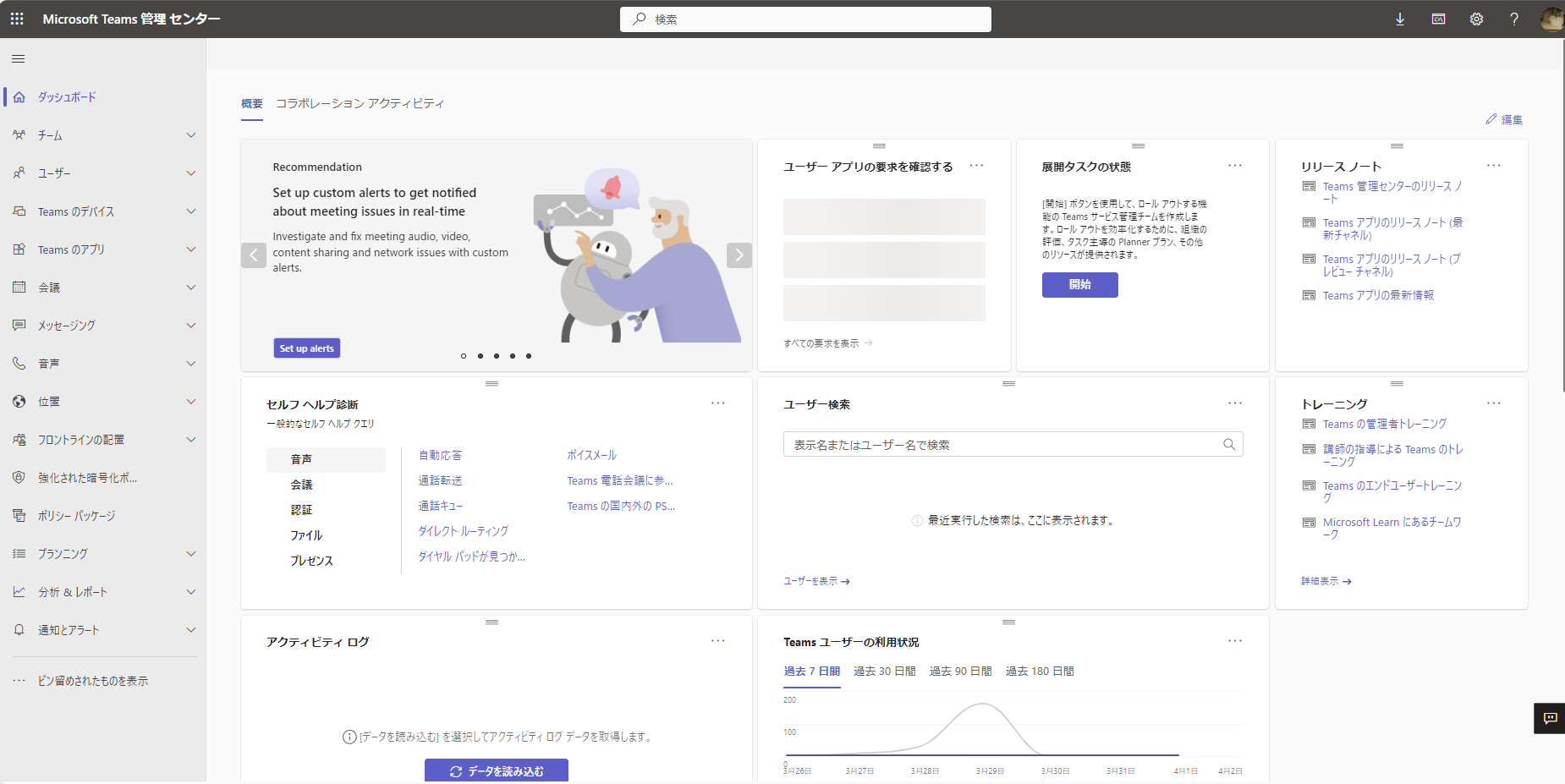Open Teams の管理者トレーニング link
This screenshot has height=784, width=1565.
tap(1385, 424)
